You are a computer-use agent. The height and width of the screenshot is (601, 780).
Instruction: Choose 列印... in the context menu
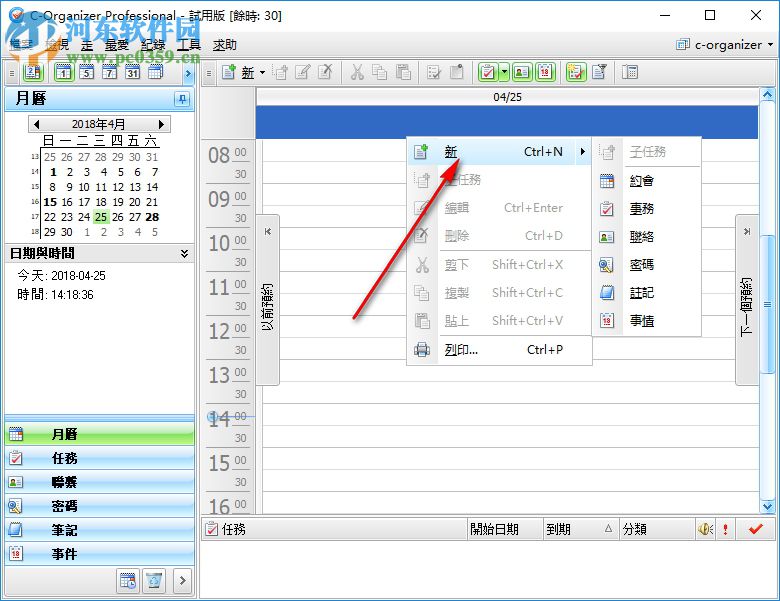pos(499,350)
